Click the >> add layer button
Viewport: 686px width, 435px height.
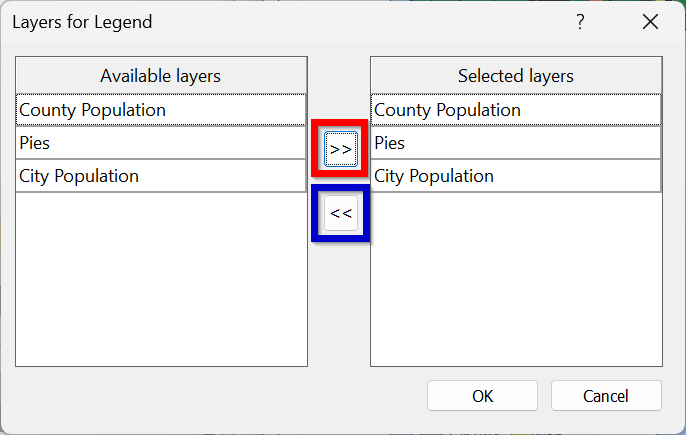pos(340,149)
